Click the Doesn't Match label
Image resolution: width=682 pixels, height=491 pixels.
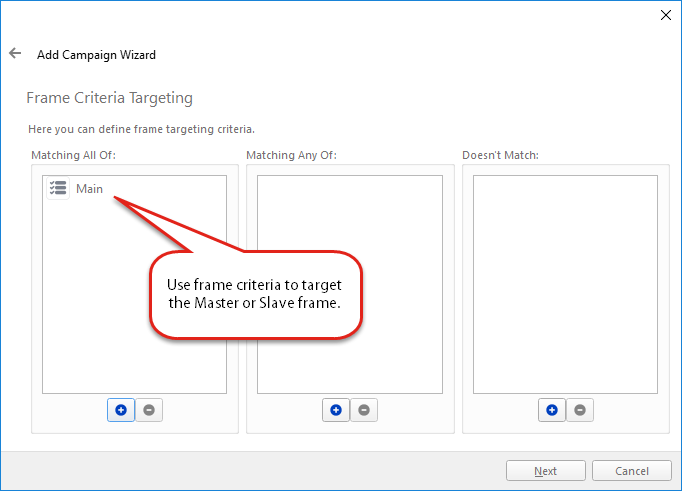click(500, 155)
